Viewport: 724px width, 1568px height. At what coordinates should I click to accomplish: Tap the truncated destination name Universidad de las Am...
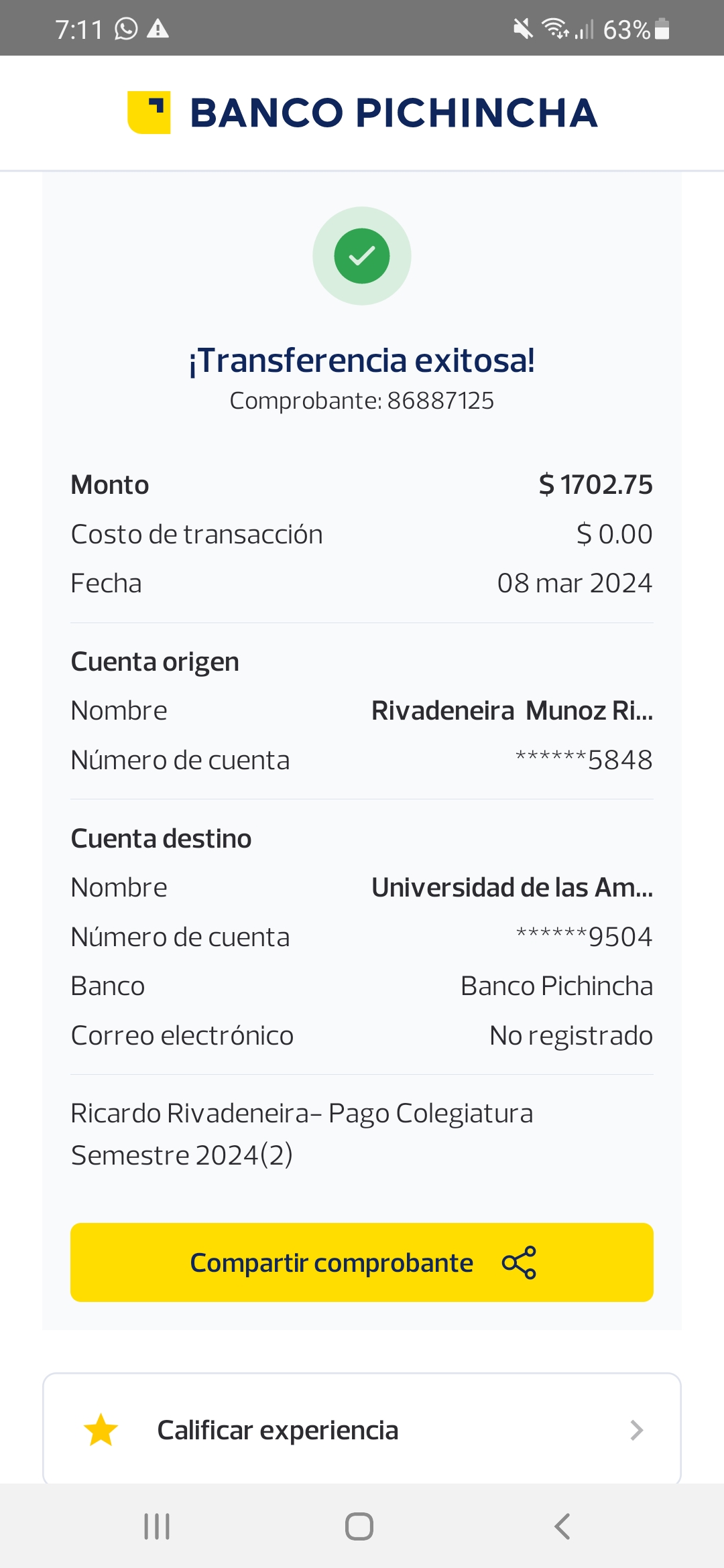[512, 887]
